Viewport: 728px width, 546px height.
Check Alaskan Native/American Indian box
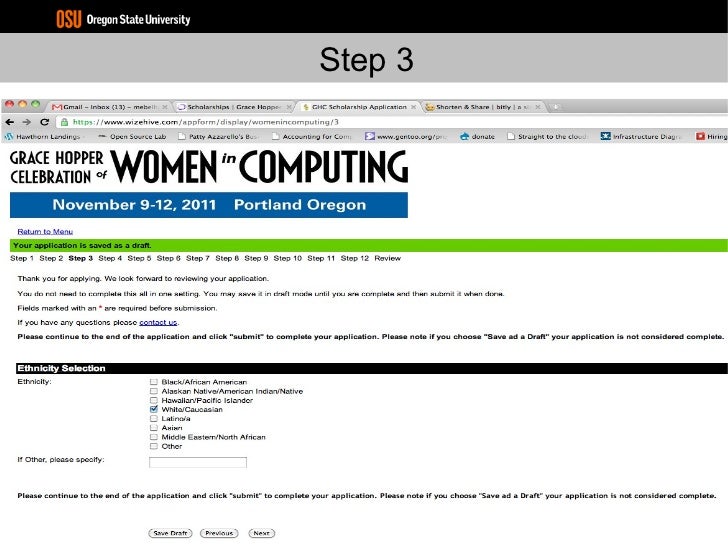[154, 391]
